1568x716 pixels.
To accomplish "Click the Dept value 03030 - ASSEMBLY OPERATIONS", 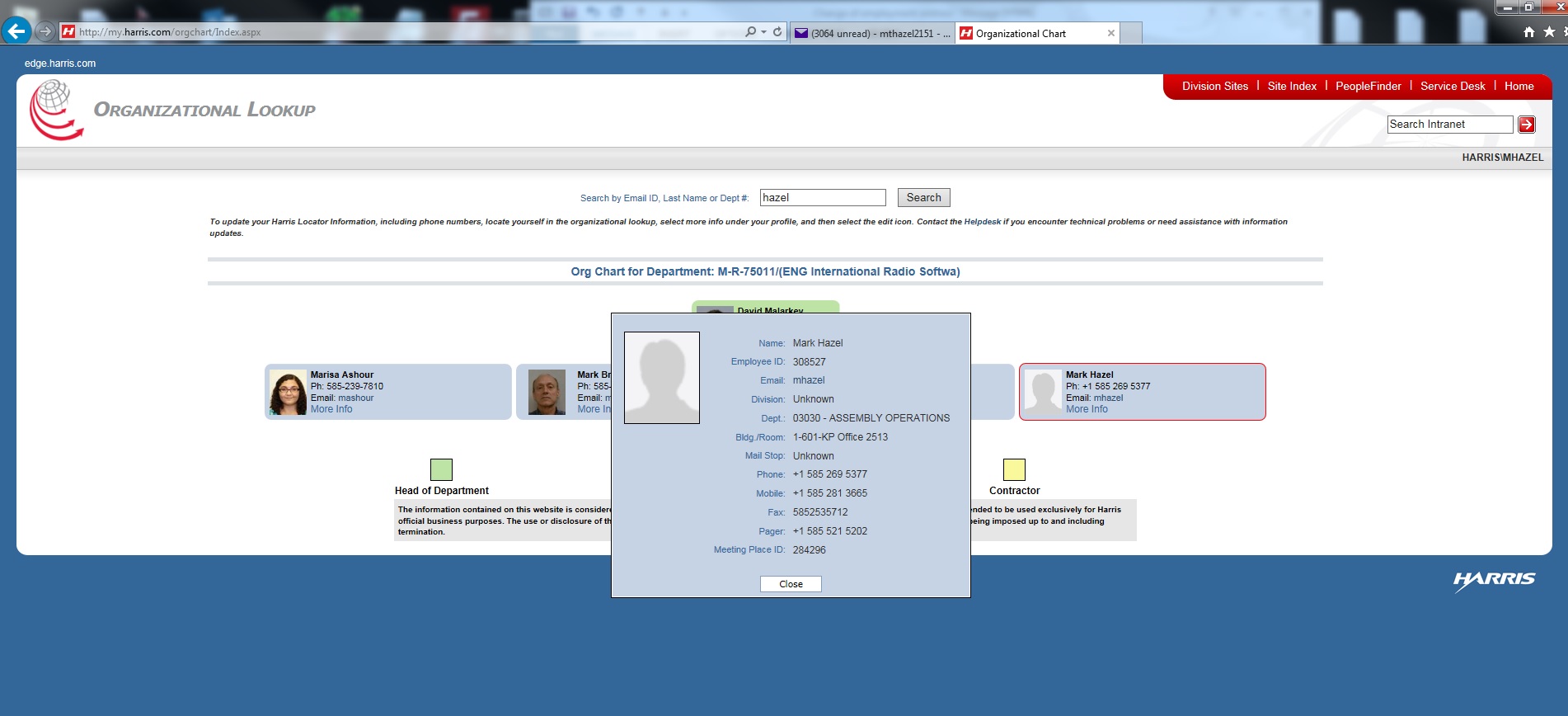I will click(871, 418).
